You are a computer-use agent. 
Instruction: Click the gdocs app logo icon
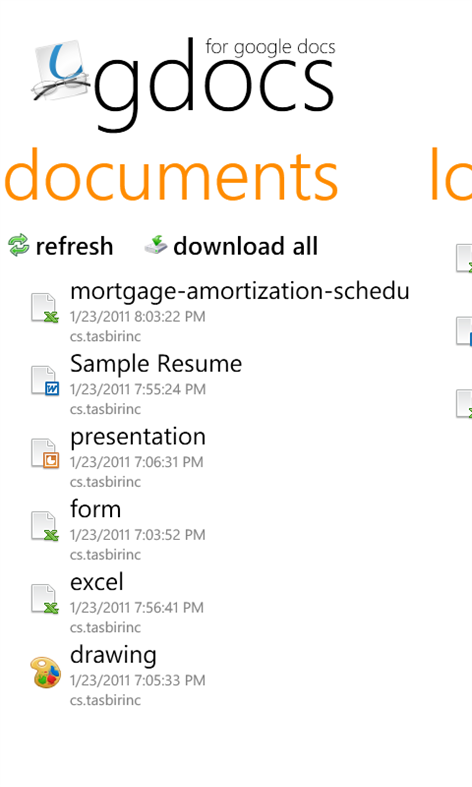(x=59, y=70)
